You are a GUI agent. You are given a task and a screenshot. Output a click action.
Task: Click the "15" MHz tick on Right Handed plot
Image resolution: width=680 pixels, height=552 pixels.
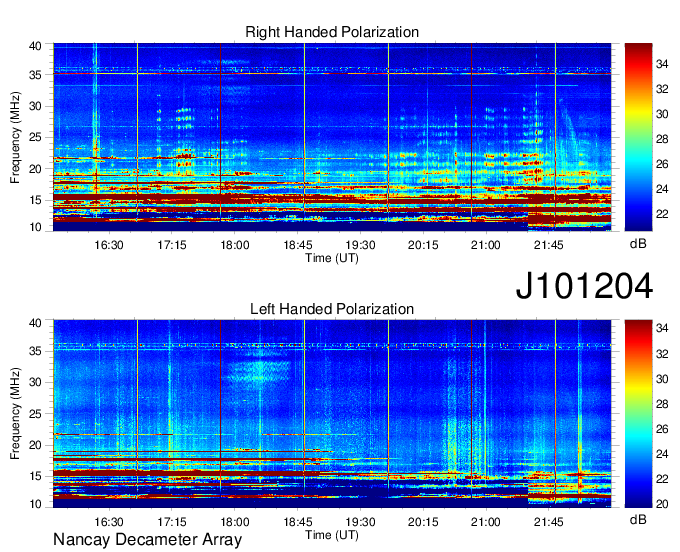tap(36, 200)
